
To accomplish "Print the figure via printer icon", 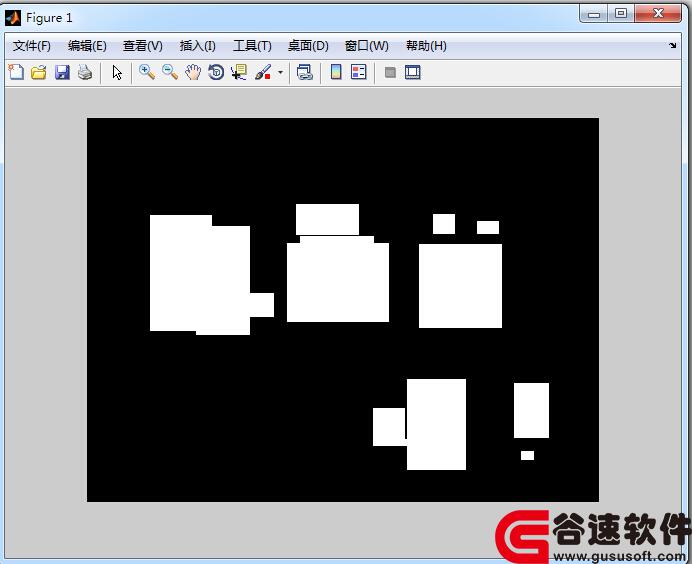I will pyautogui.click(x=85, y=72).
